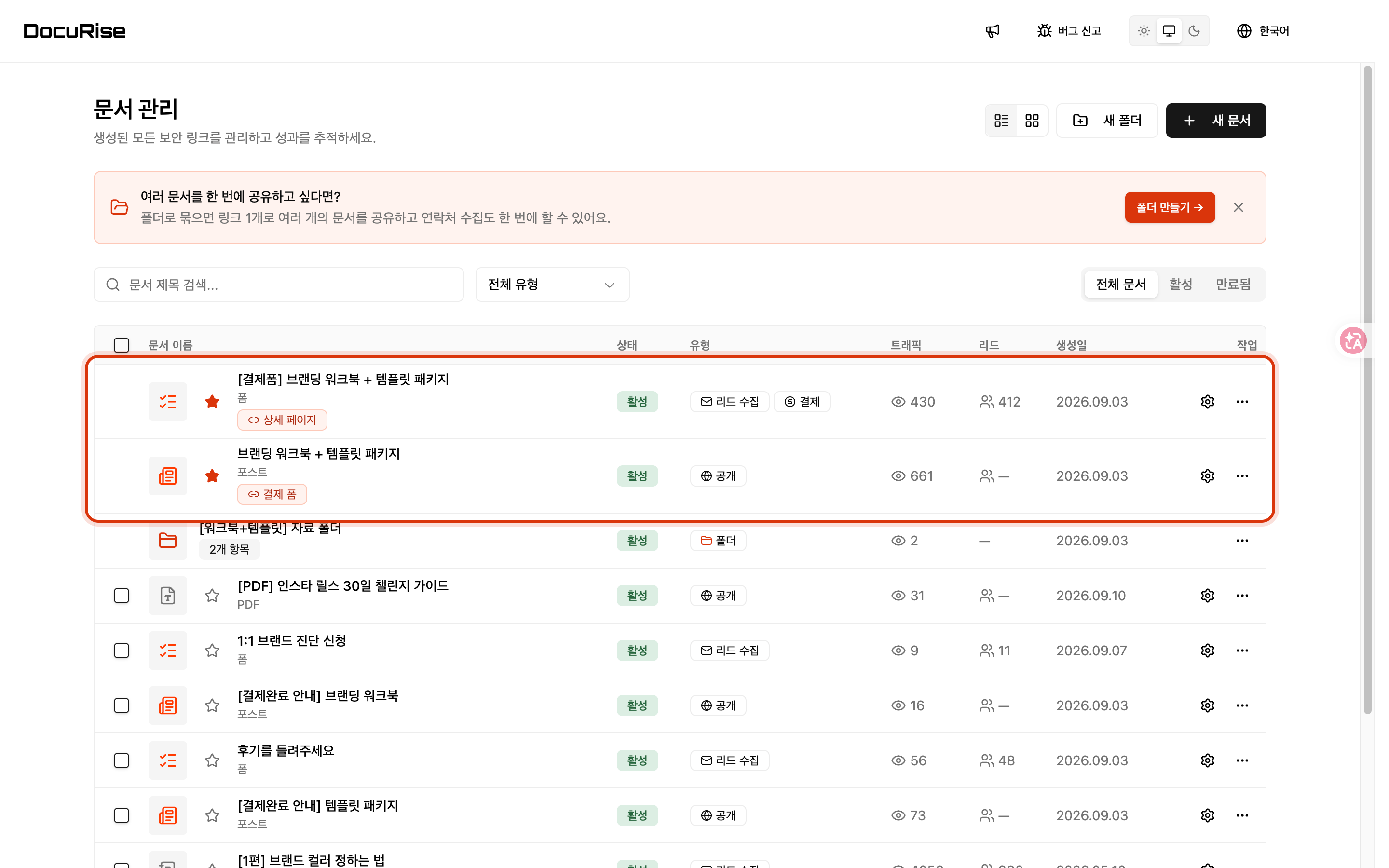The width and height of the screenshot is (1389, 868).
Task: Dismiss the folder sharing banner
Action: click(x=1238, y=207)
